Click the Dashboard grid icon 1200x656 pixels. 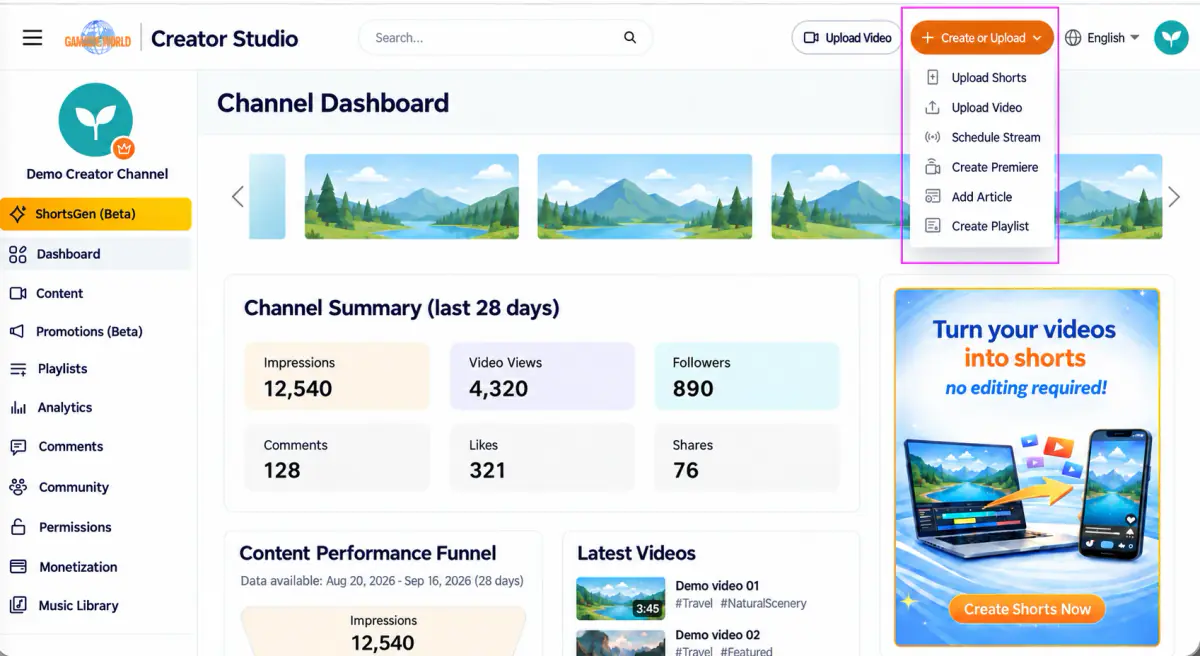coord(18,254)
